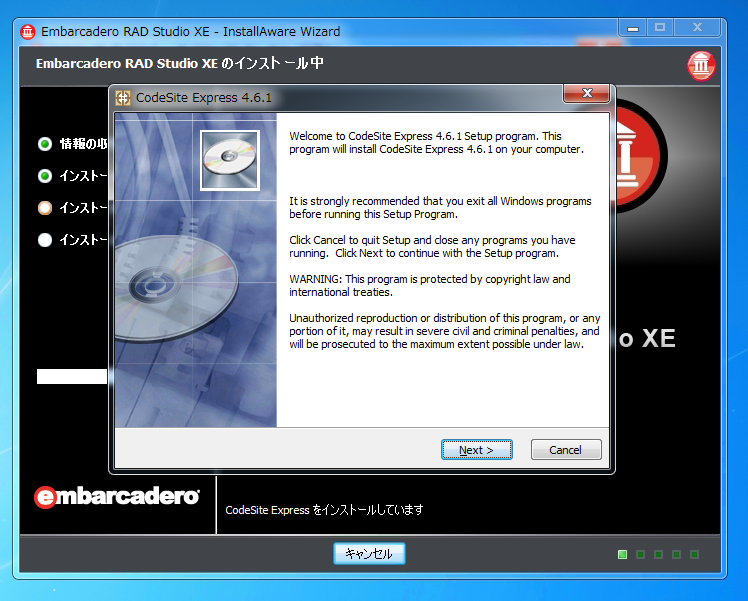
Task: Close the InstallAware Wizard window
Action: (697, 28)
